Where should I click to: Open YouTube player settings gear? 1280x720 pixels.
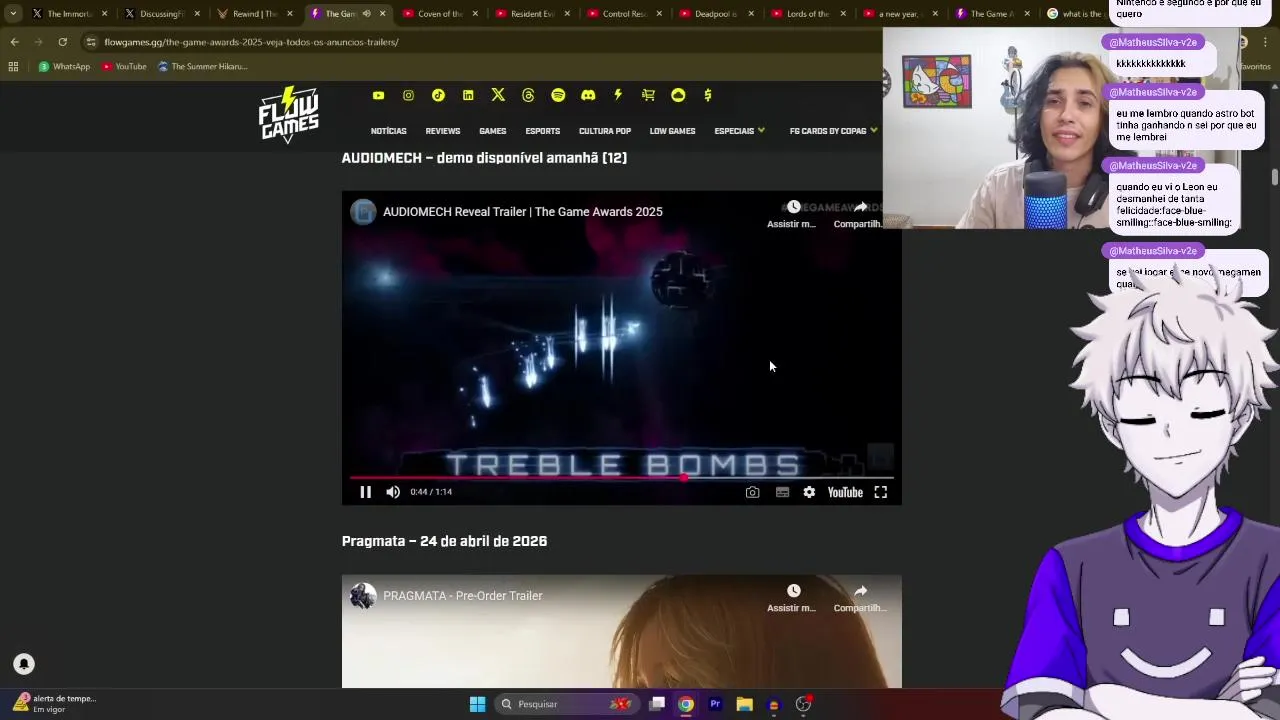[x=809, y=492]
